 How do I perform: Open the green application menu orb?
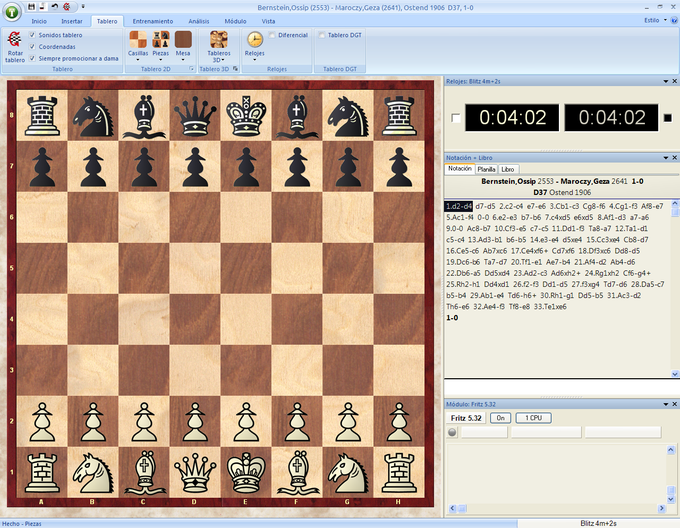pos(12,12)
